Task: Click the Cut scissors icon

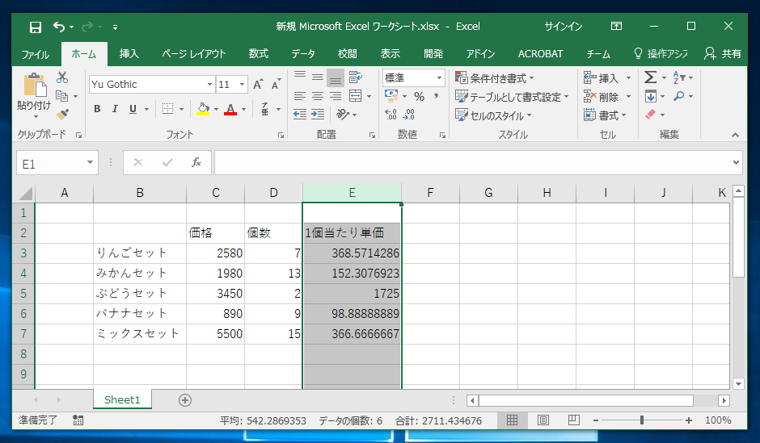Action: pyautogui.click(x=62, y=78)
